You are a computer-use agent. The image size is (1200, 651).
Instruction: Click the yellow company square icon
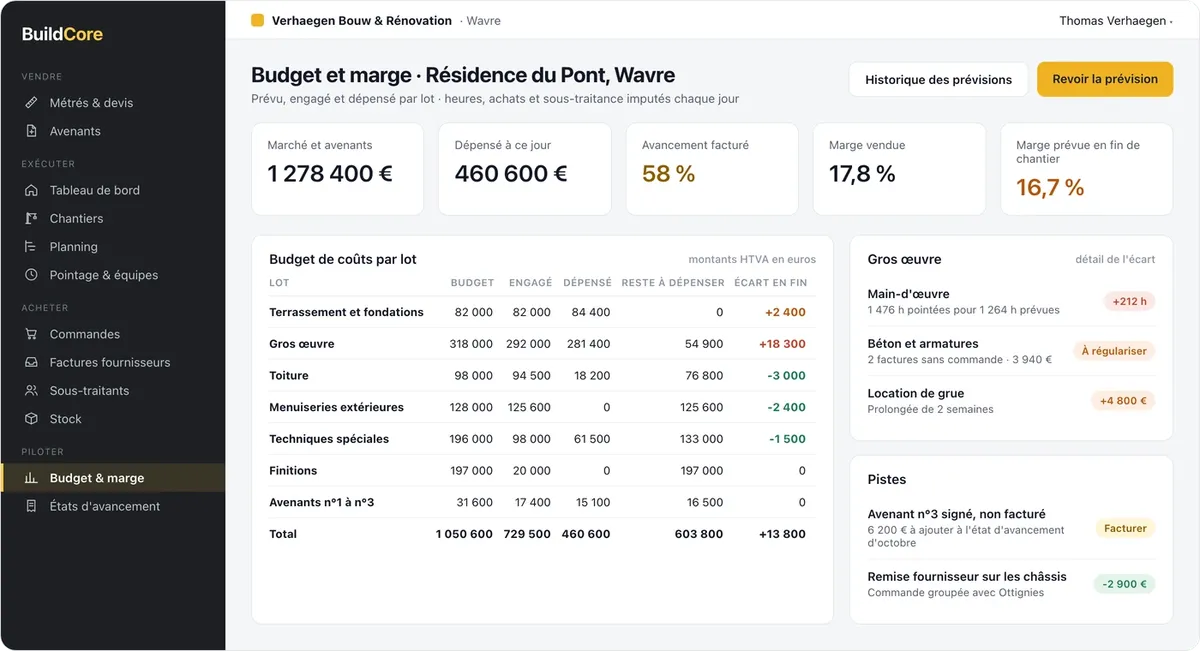pos(257,20)
